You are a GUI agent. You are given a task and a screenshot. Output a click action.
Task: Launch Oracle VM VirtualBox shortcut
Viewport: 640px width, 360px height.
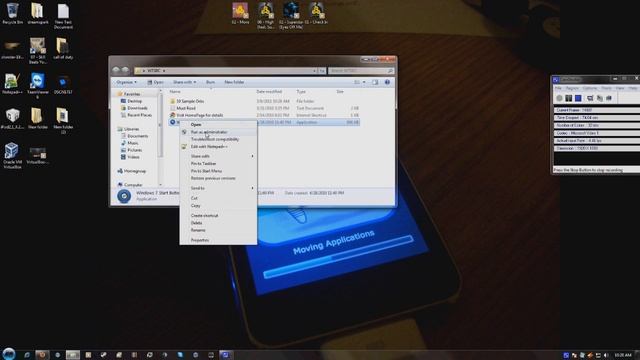pos(12,155)
